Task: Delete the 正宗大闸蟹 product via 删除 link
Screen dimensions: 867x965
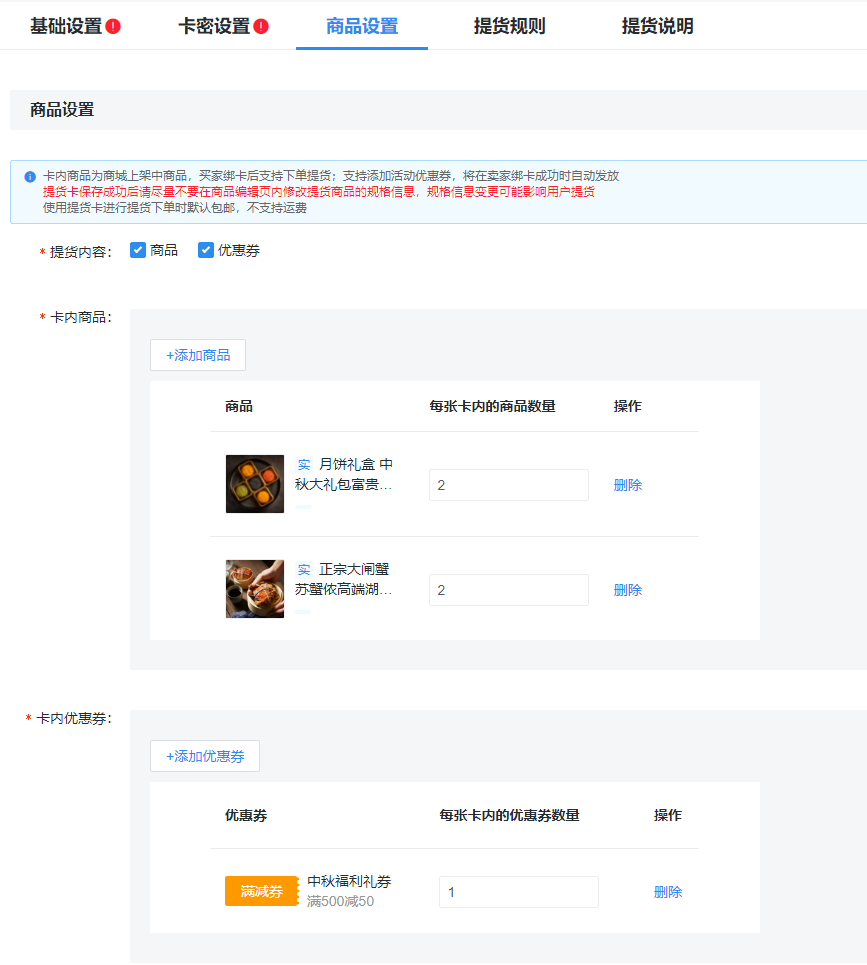Action: click(x=626, y=589)
